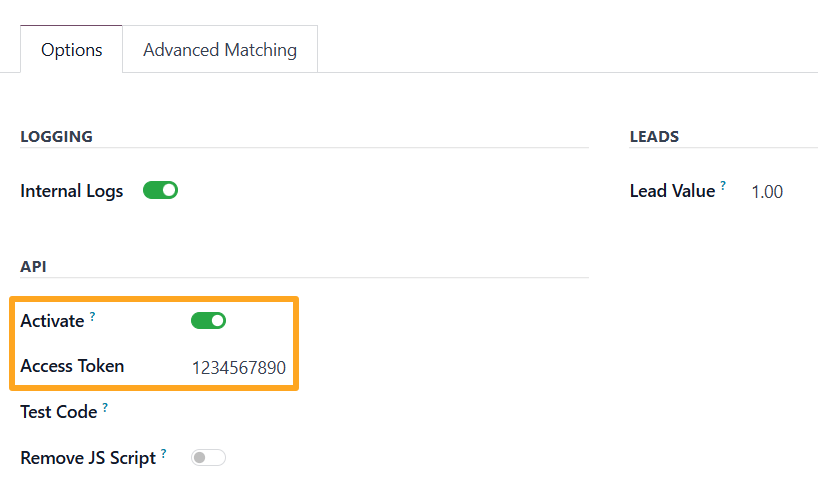Screen dimensions: 818x491
Task: Select the Access Token label
Action: tap(72, 366)
